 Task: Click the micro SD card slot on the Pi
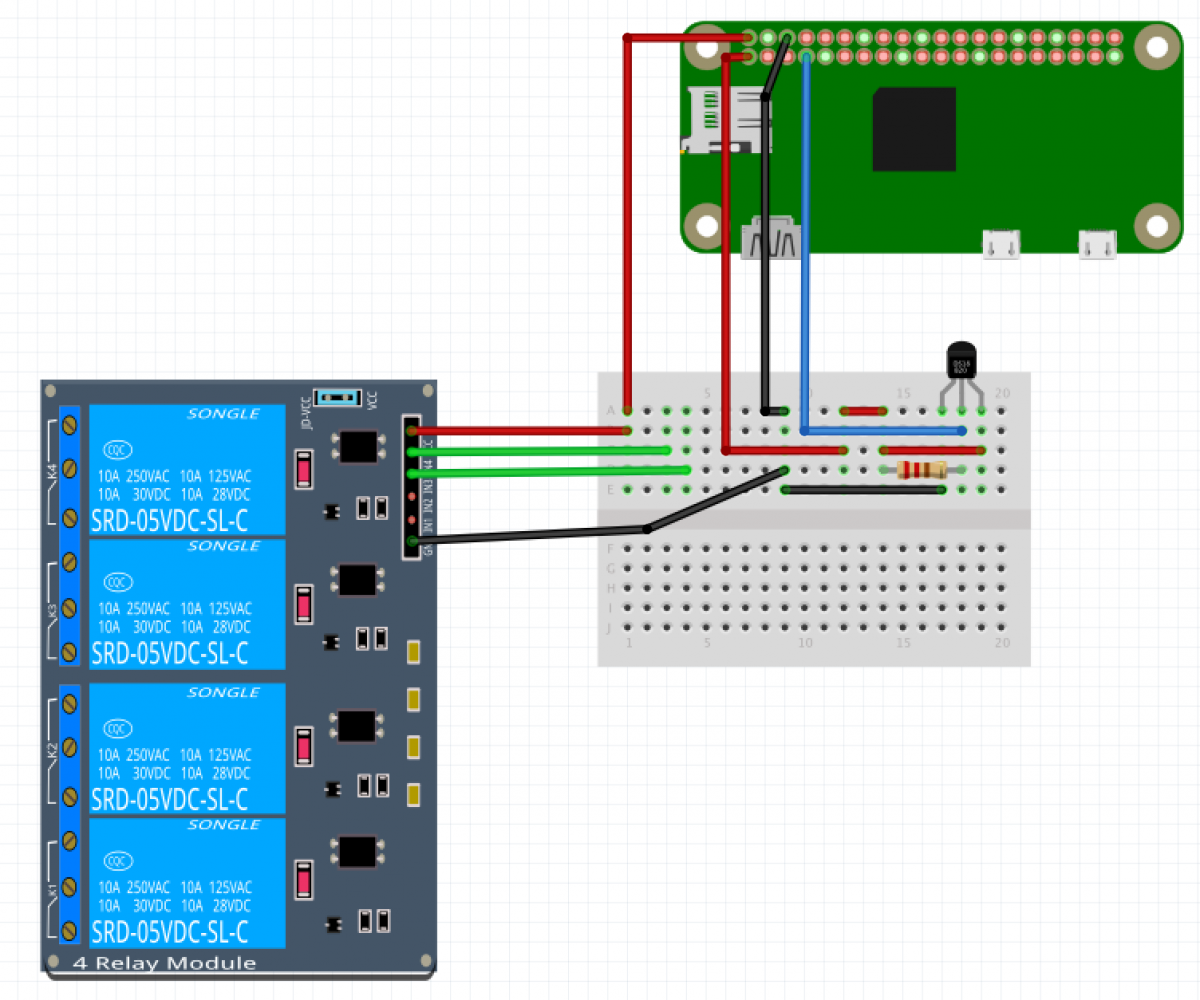727,120
